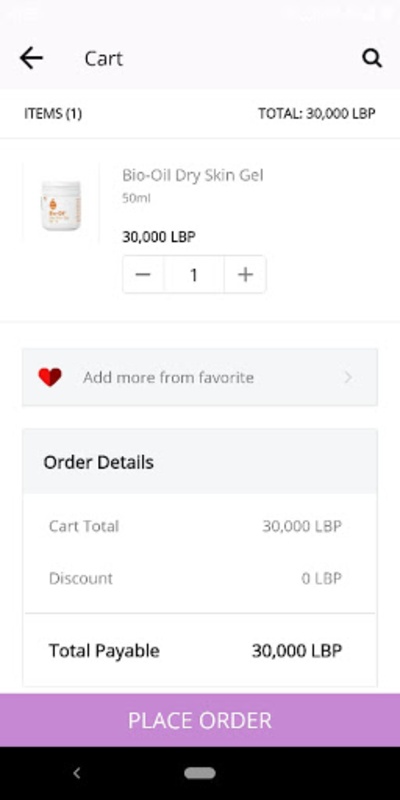Click the PLACE ORDER button

click(x=200, y=720)
